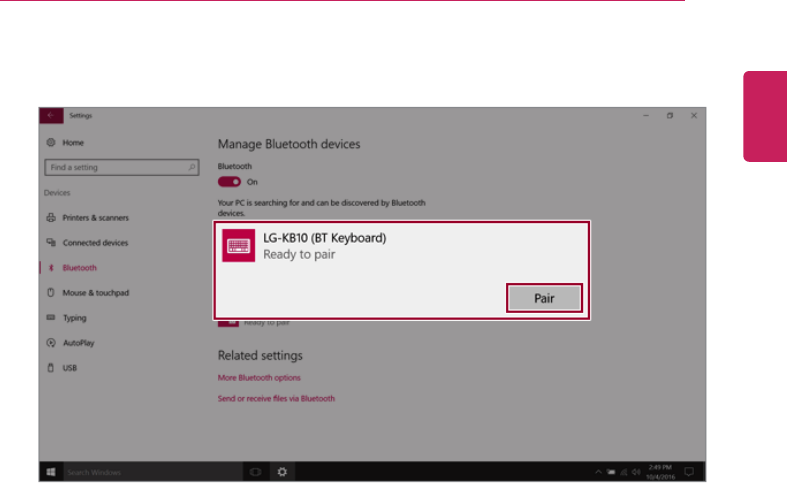Click the search magnifier icon
Screen dimensions: 787x504
pyautogui.click(x=192, y=167)
